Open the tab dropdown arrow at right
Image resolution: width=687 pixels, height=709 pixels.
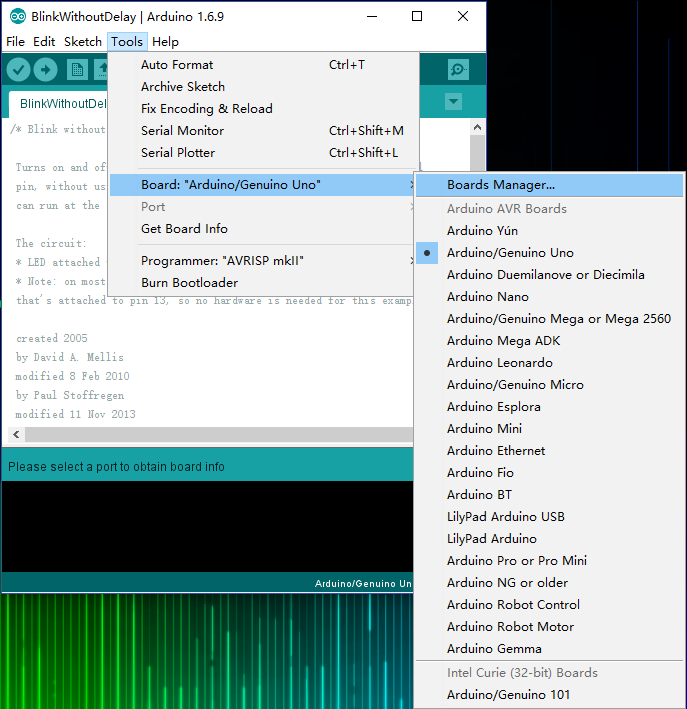(x=453, y=101)
